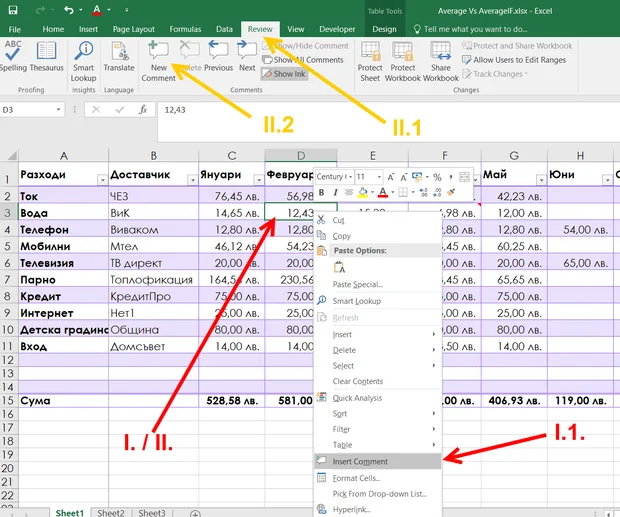Image resolution: width=620 pixels, height=517 pixels.
Task: Choose Format Cells from the context menu
Action: (x=378, y=478)
